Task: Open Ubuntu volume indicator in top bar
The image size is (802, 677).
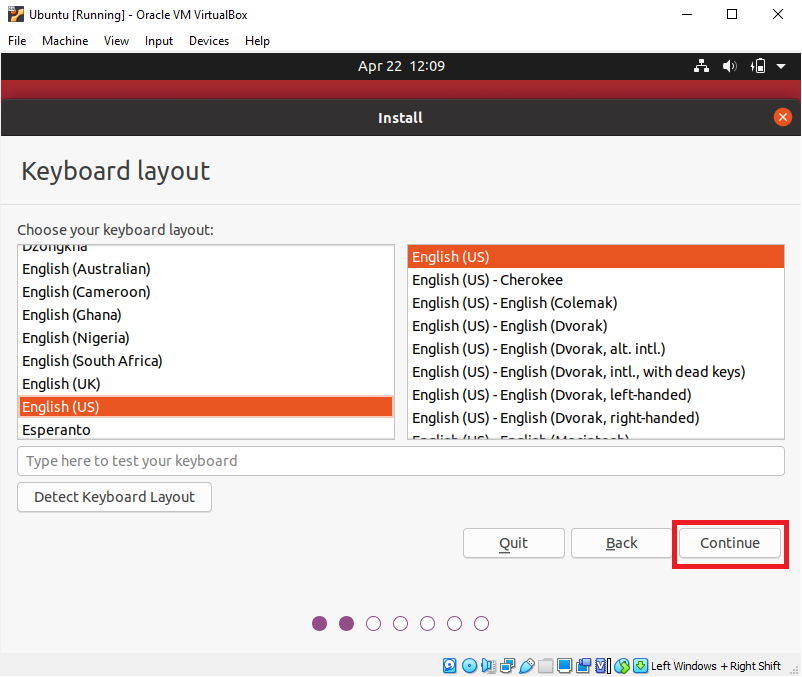Action: [729, 66]
